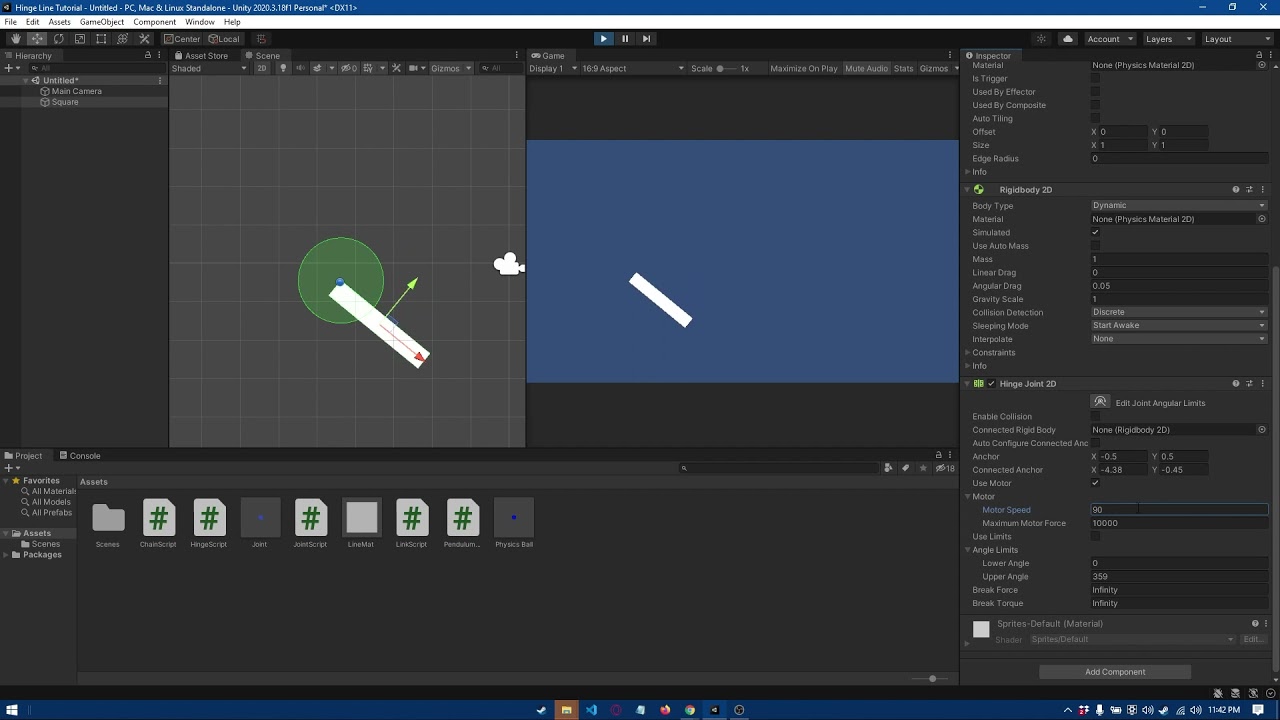Open the Assets menu
Image resolution: width=1280 pixels, height=720 pixels.
(x=60, y=22)
